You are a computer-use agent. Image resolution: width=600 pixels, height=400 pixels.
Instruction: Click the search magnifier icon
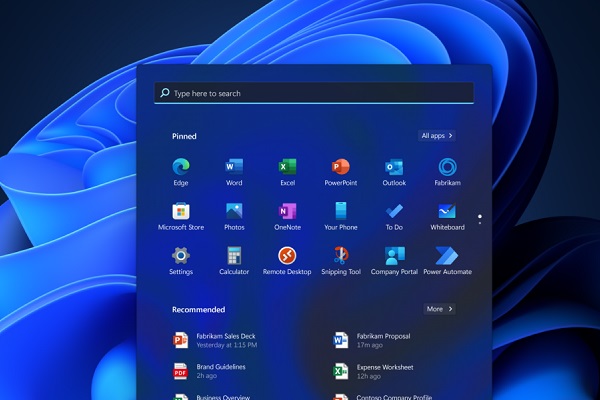165,93
